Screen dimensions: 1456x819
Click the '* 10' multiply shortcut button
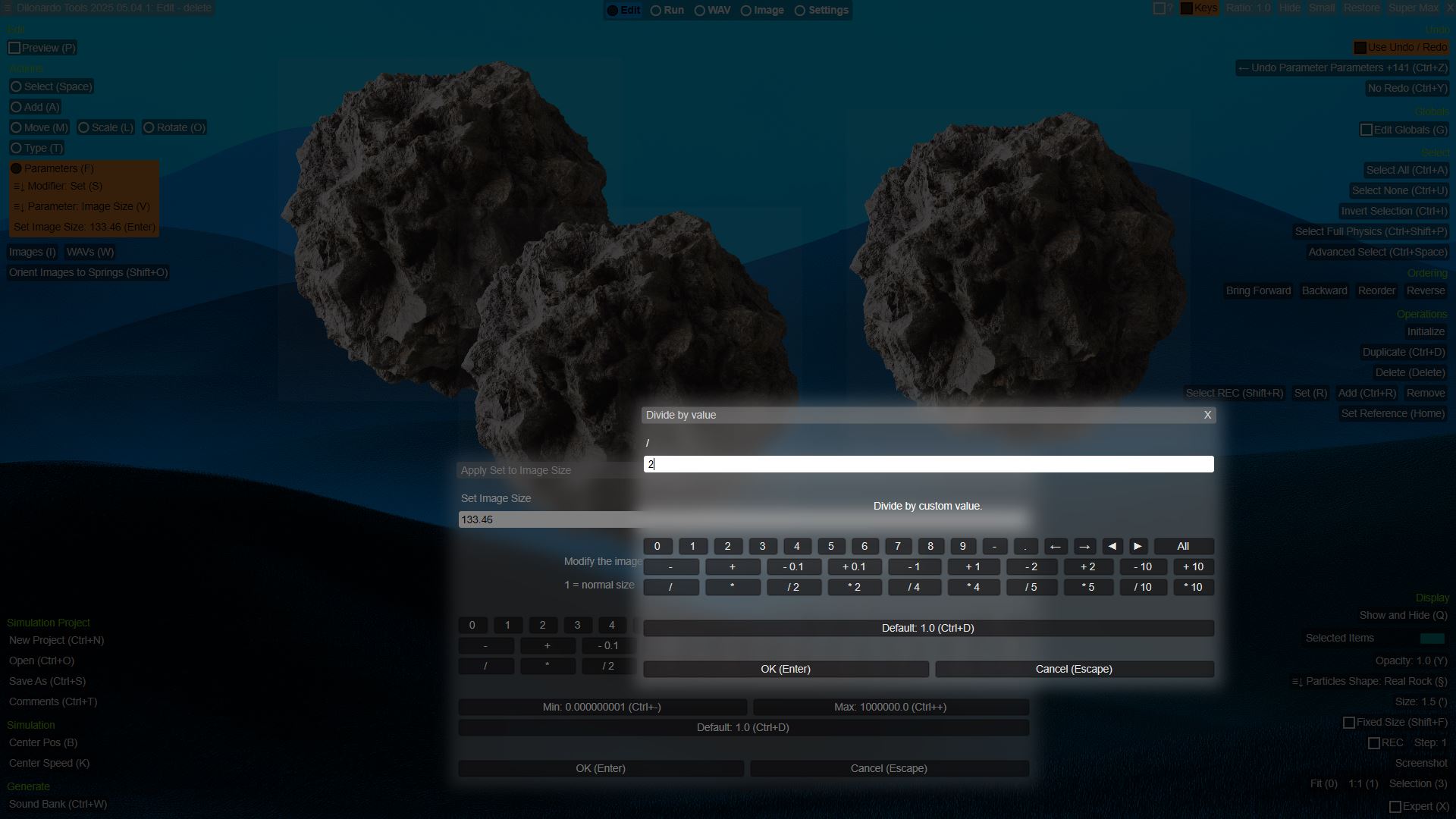(1193, 588)
